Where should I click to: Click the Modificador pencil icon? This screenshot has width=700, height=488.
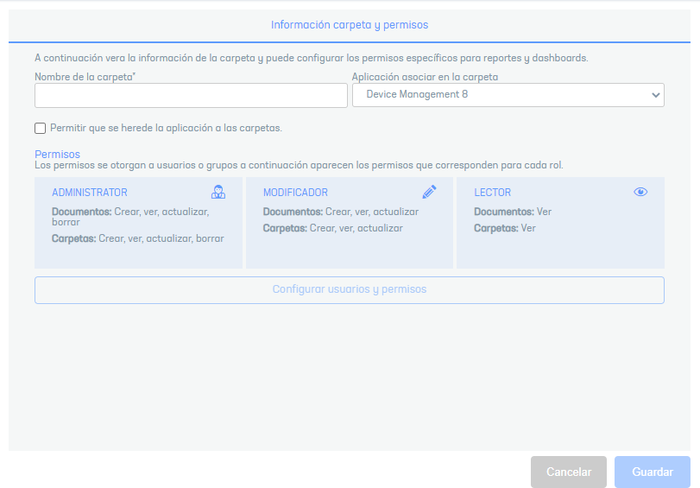click(429, 192)
